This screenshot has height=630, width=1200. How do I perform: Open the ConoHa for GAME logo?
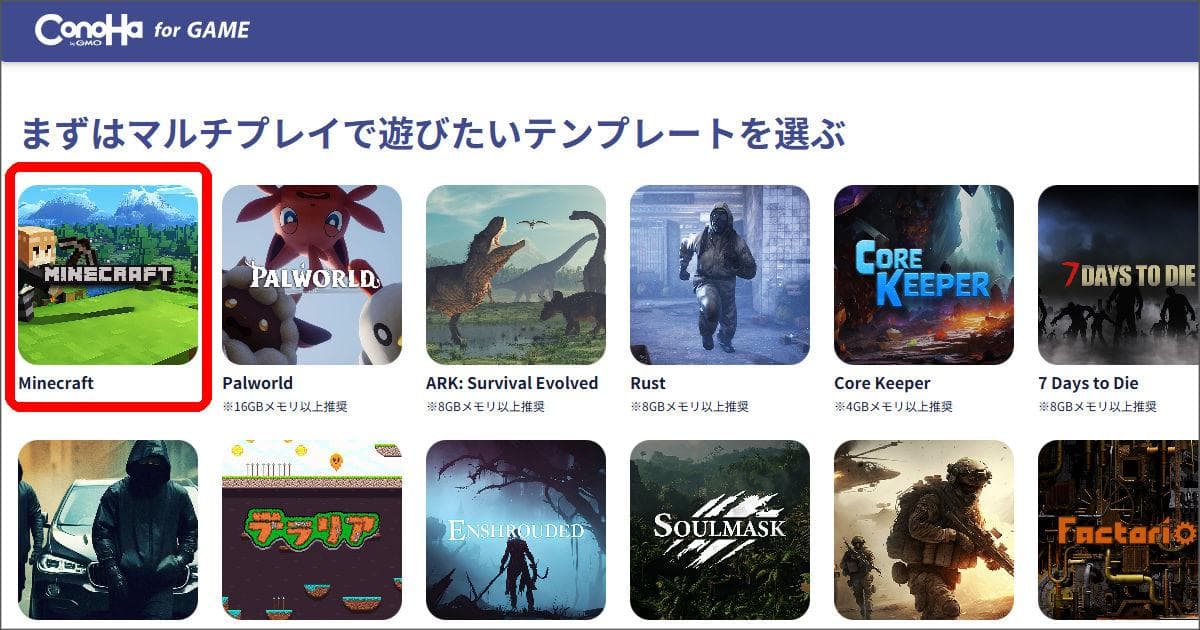(142, 30)
